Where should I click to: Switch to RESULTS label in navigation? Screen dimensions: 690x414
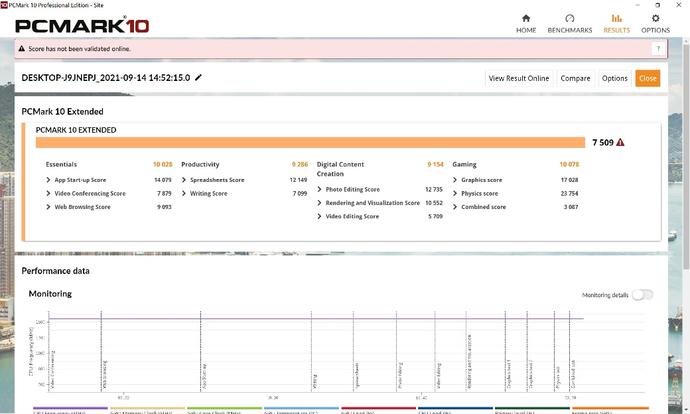617,30
